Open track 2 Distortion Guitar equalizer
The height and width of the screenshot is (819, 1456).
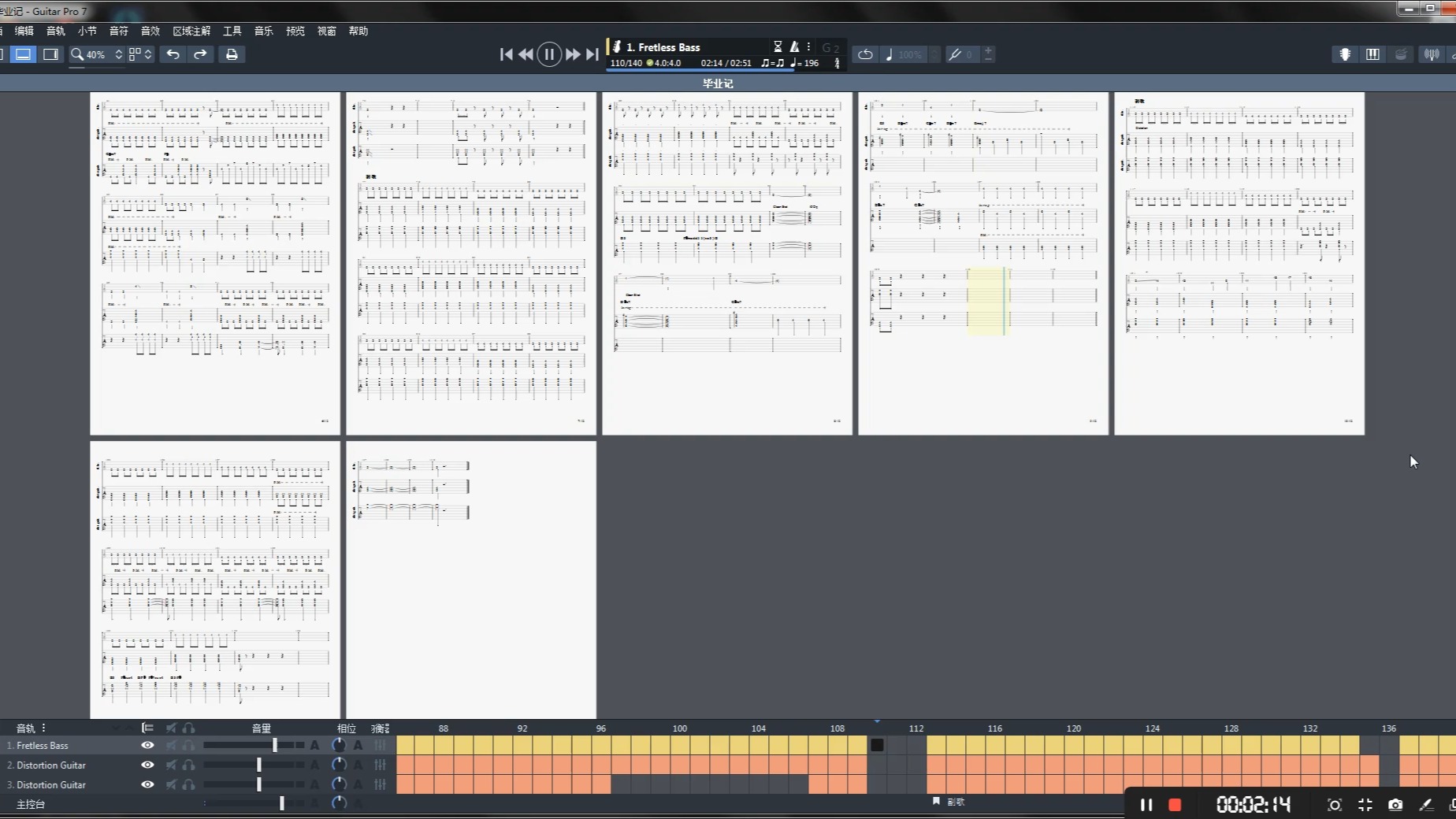pos(381,765)
